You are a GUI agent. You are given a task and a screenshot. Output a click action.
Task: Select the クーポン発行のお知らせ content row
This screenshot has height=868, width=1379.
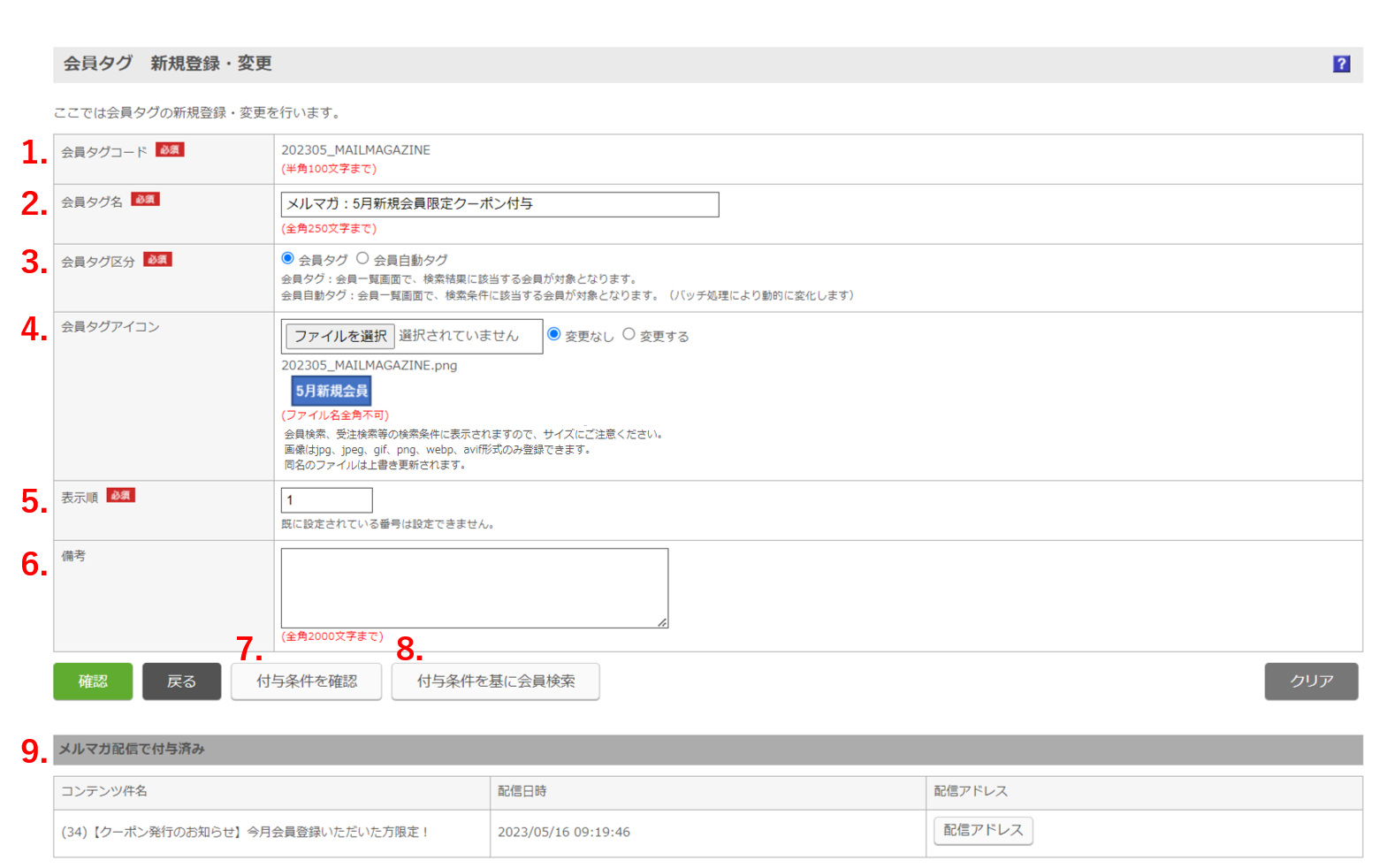[x=245, y=832]
